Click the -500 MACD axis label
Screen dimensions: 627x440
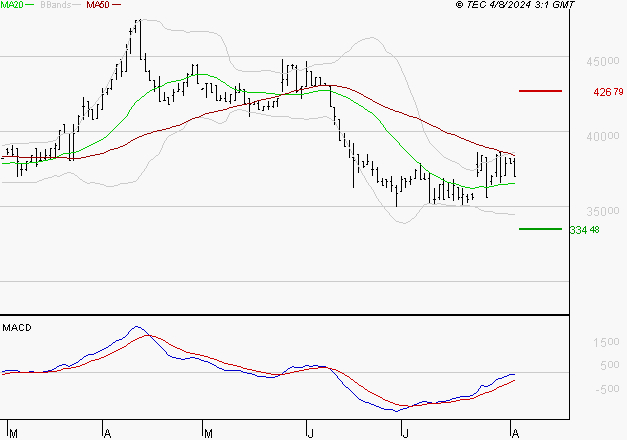point(607,389)
